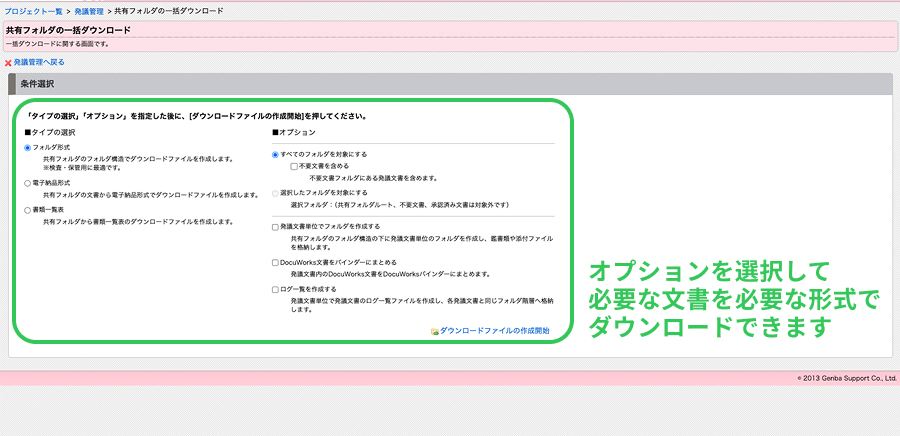This screenshot has height=436, width=900.
Task: Choose the 書類一覧表 type option
Action: (x=28, y=210)
